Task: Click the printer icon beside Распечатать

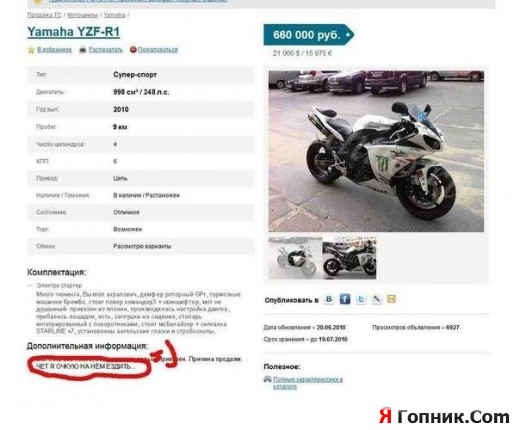Action: point(83,50)
